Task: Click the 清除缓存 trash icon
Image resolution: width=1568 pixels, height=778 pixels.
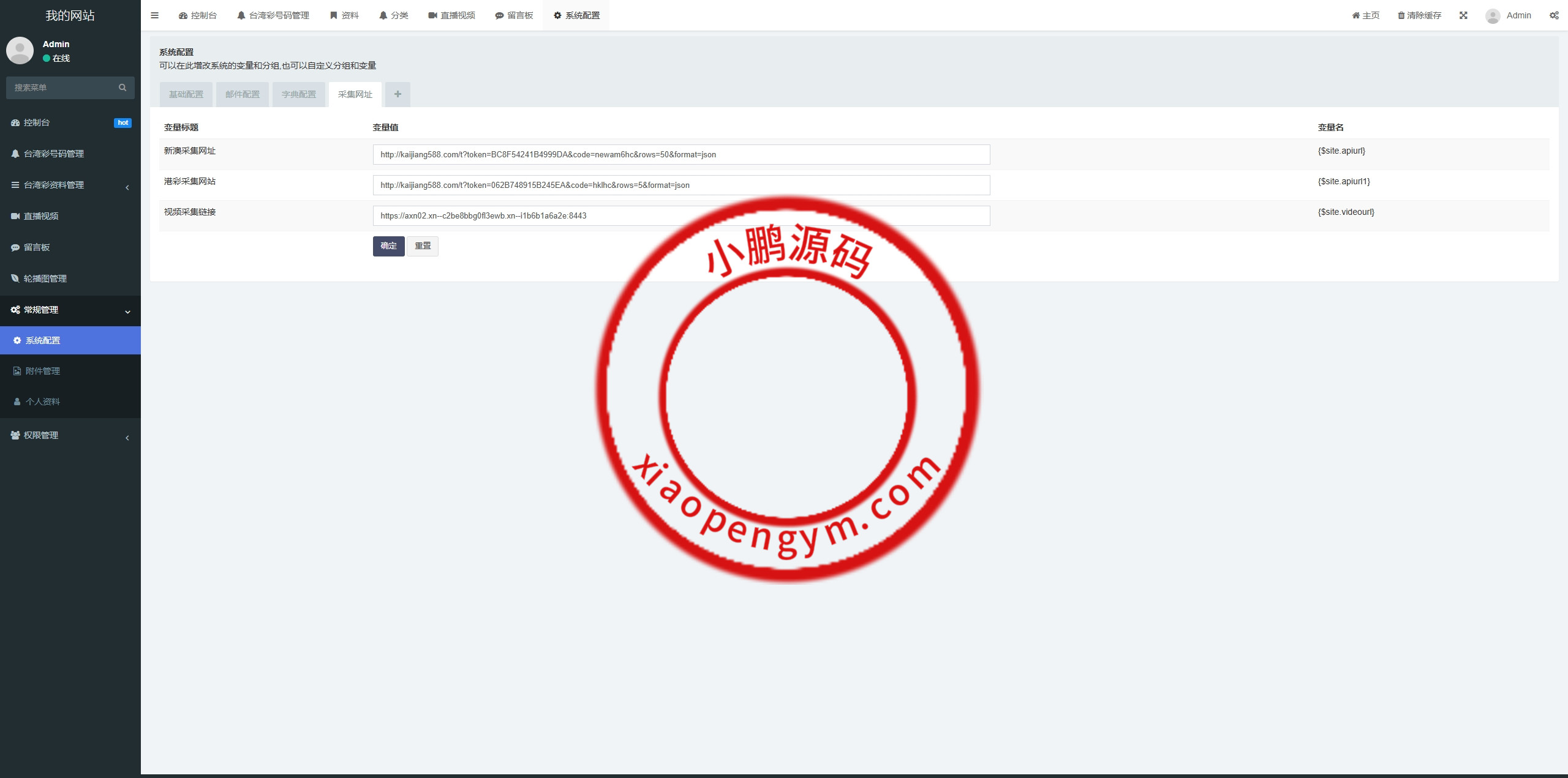Action: click(x=1401, y=15)
